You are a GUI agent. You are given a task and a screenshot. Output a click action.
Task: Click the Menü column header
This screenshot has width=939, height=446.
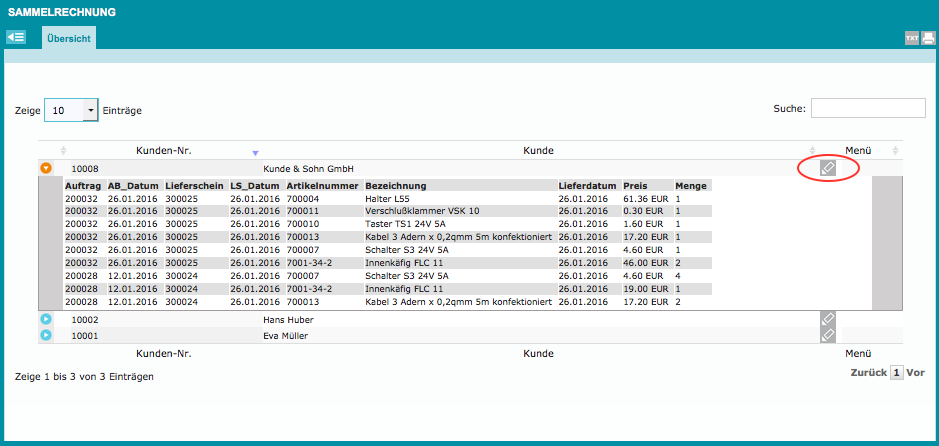pos(857,151)
